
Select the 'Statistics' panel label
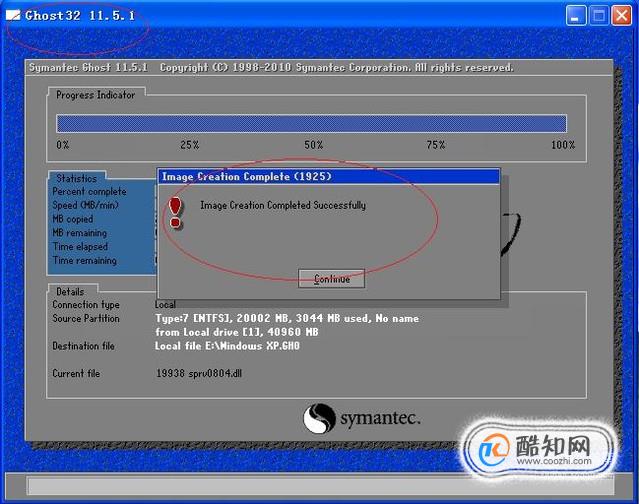tap(77, 178)
